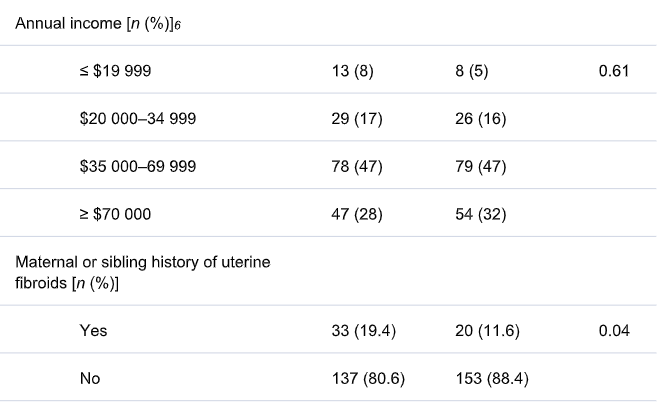Screen dimensions: 661x408
Task: Click the $20 000–34 999 row label
Action: [137, 119]
